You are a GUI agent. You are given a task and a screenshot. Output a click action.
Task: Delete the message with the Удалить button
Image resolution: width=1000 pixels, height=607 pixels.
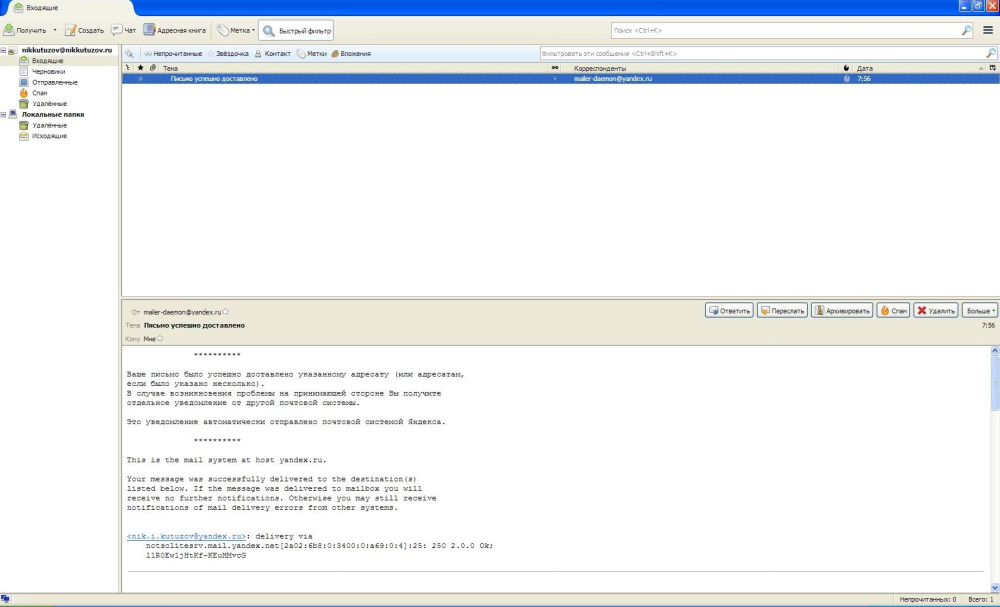936,311
